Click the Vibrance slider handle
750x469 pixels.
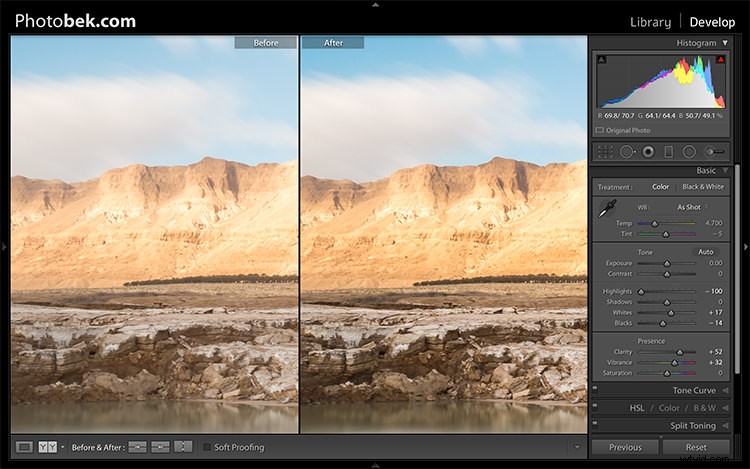pos(674,363)
